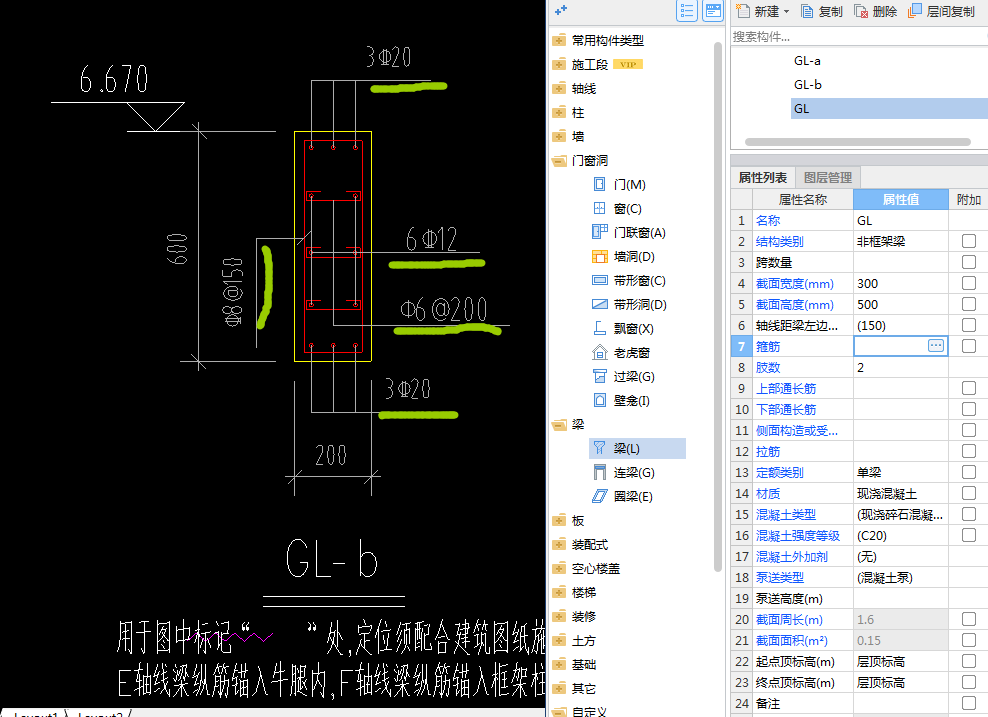Click 复制 to copy the component

[x=822, y=11]
